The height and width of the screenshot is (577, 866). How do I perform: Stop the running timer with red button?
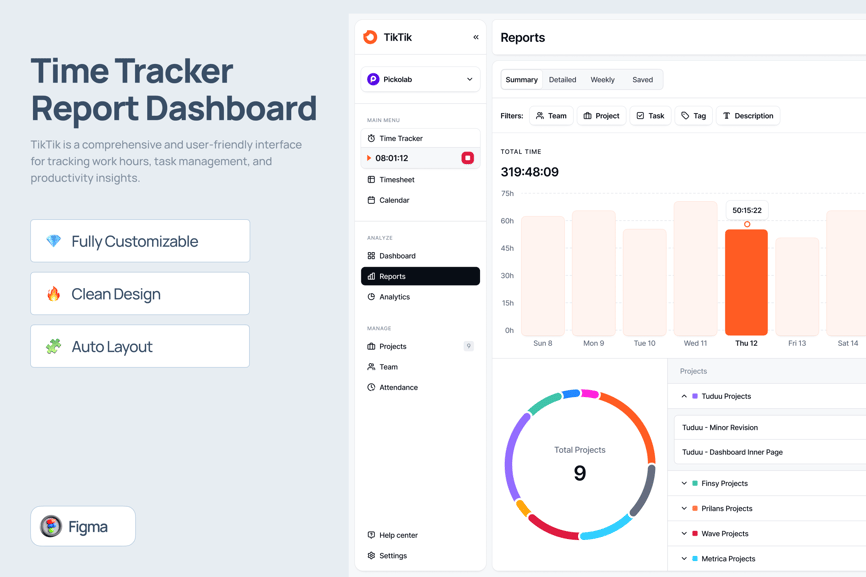pos(467,158)
